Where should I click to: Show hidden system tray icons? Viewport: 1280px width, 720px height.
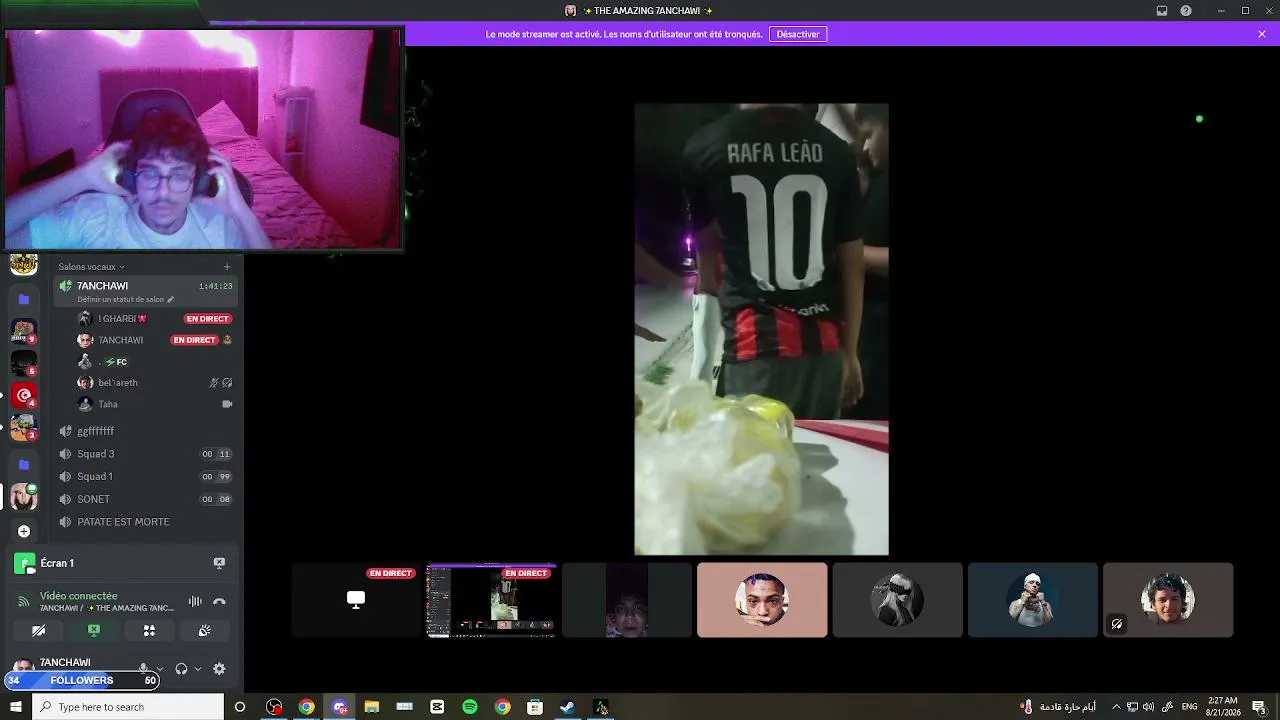pyautogui.click(x=1116, y=707)
